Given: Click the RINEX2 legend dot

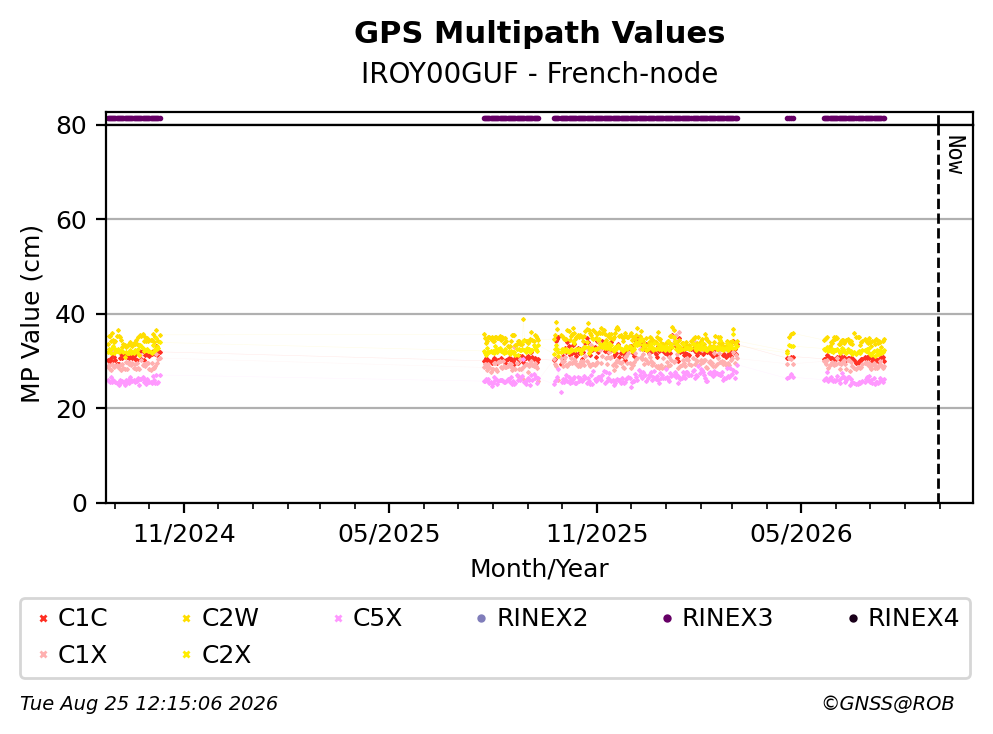Looking at the screenshot, I should 481,618.
